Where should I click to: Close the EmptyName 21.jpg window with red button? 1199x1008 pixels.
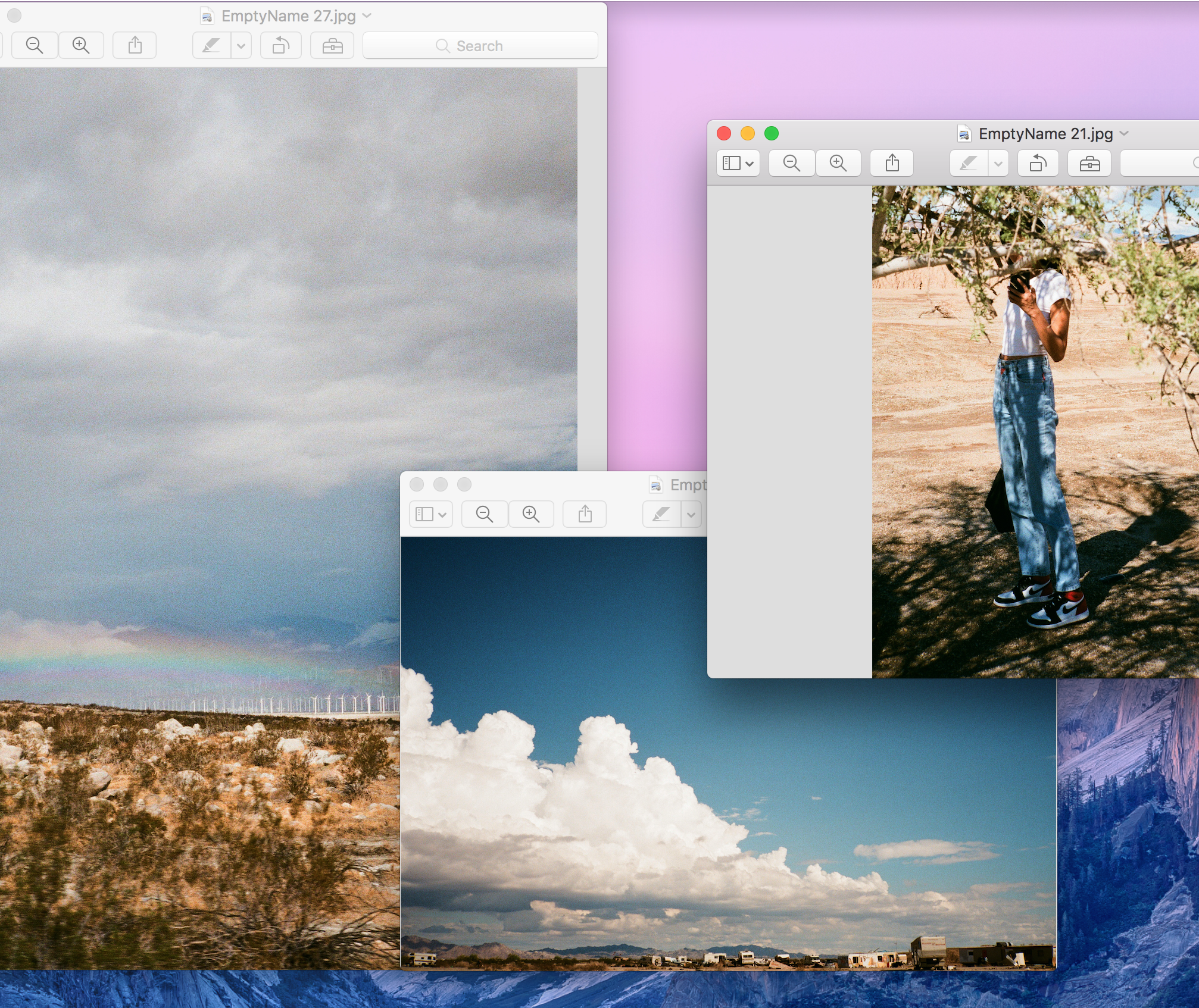(x=724, y=133)
